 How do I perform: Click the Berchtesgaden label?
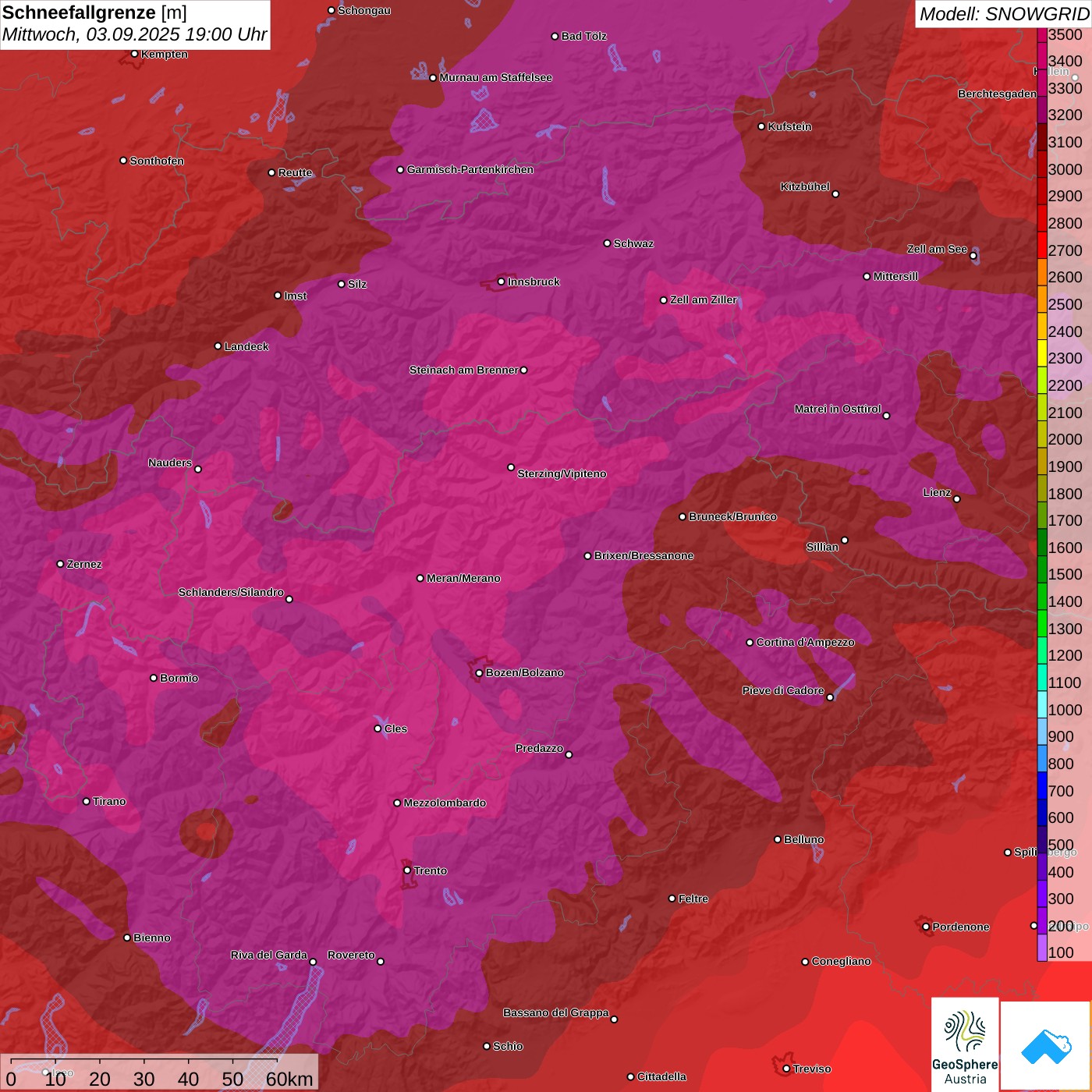pos(997,94)
